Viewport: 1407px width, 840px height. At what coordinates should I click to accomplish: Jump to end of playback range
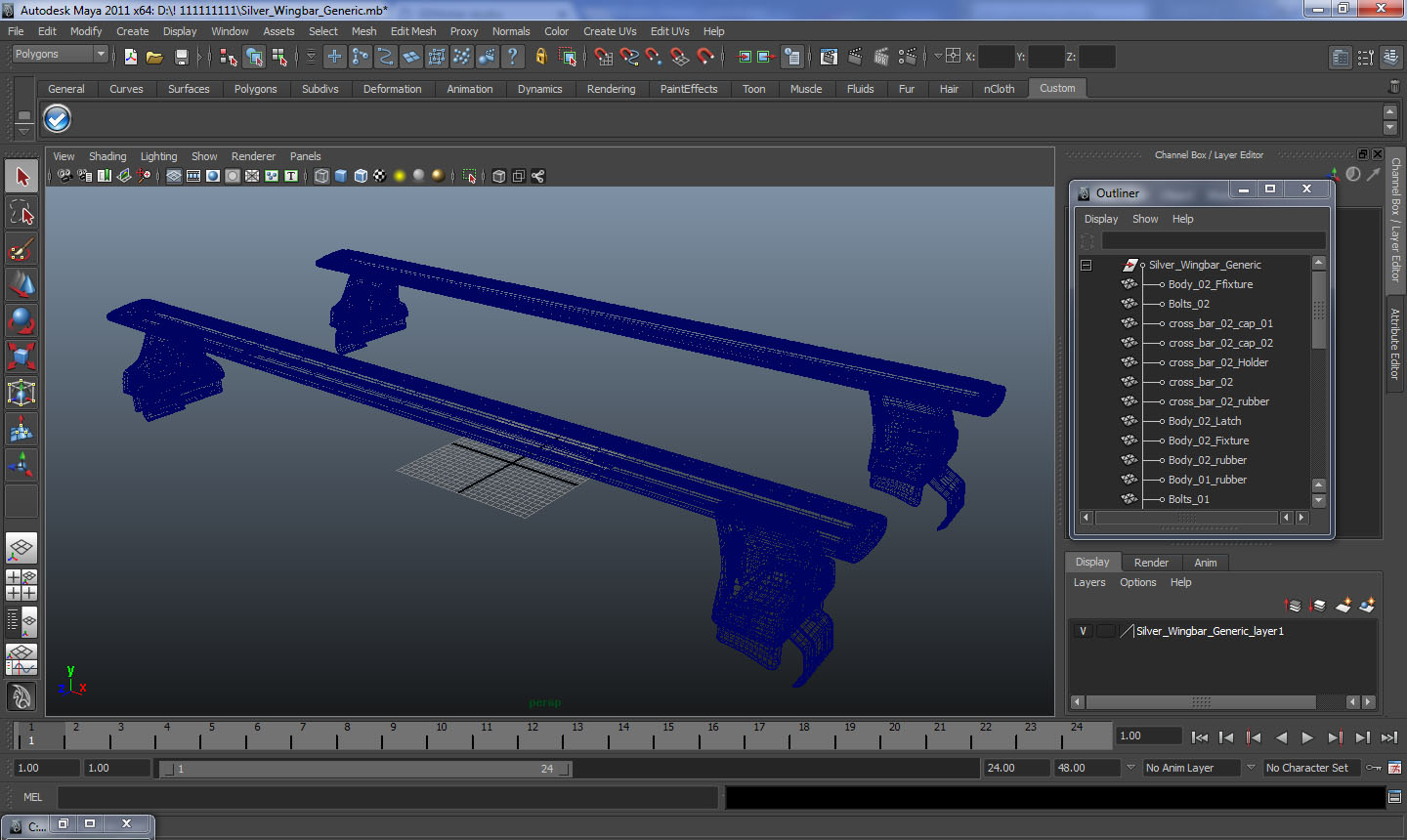(x=1389, y=737)
